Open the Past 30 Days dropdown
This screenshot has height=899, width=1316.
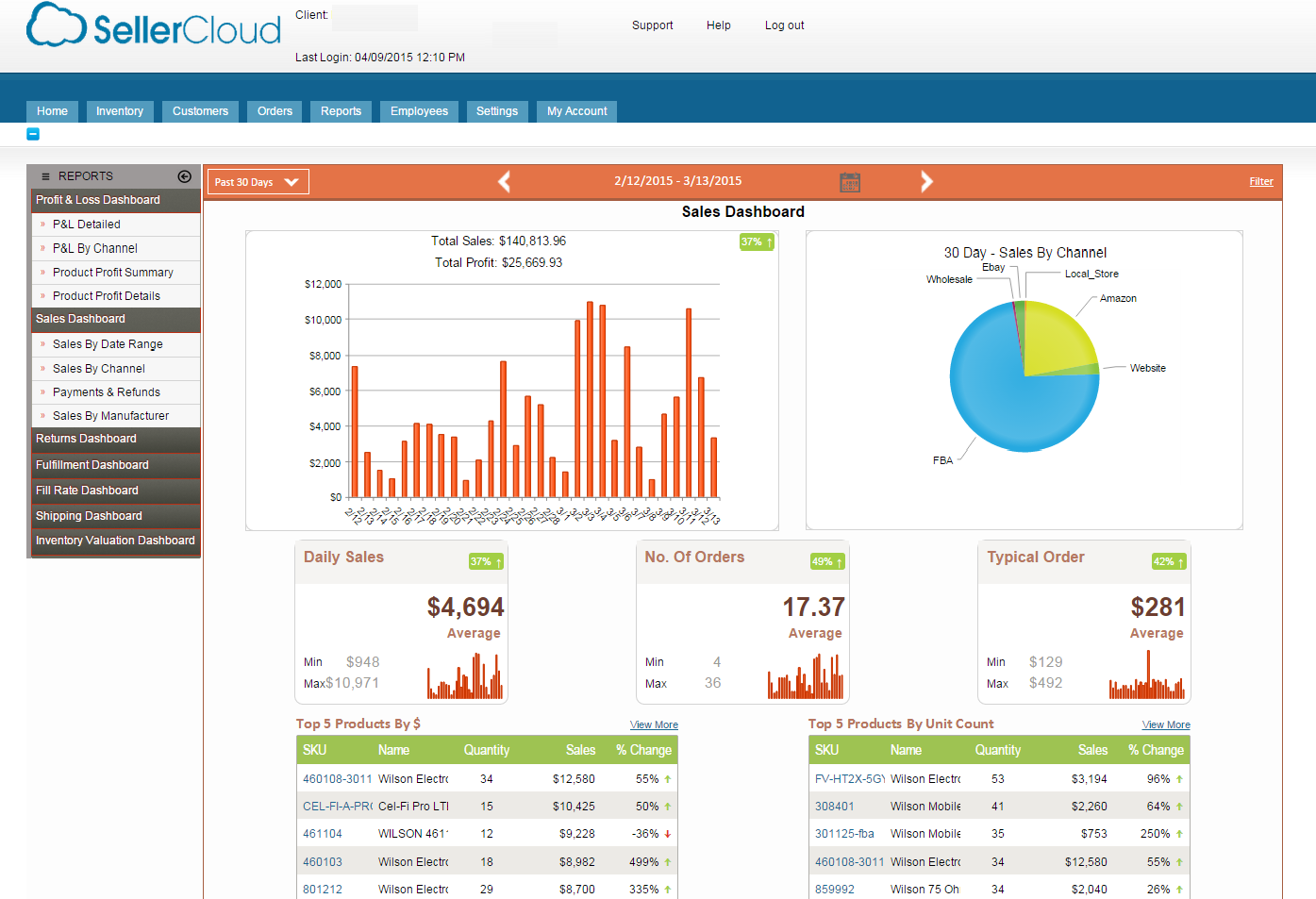tap(257, 181)
